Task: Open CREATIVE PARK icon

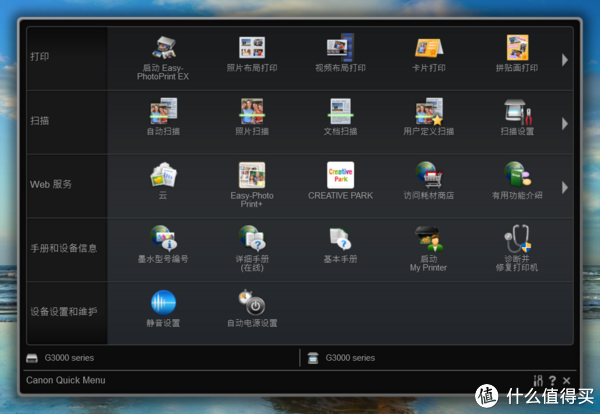Action: [x=340, y=175]
